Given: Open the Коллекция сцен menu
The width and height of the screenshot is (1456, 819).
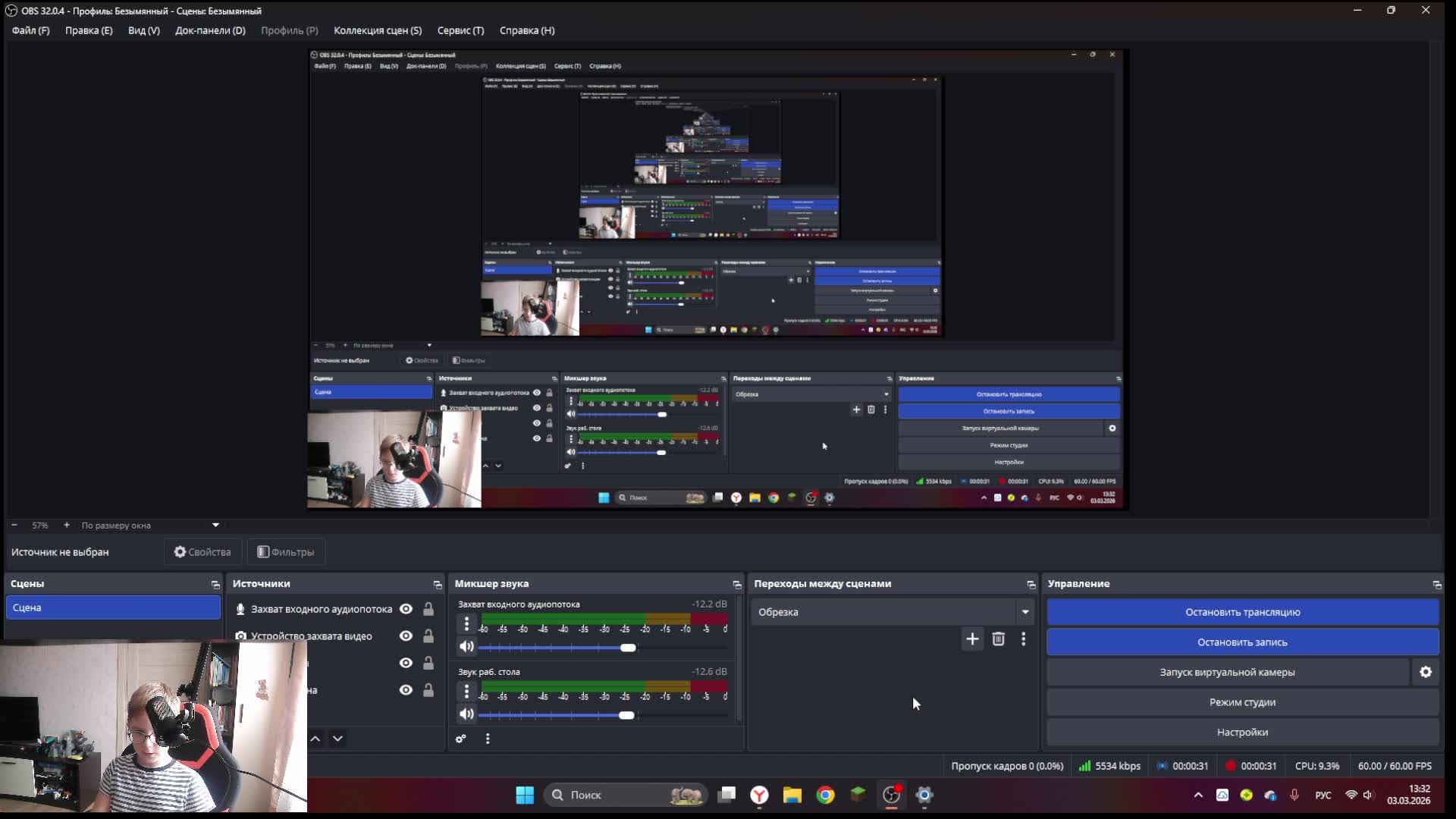Looking at the screenshot, I should pos(377,30).
